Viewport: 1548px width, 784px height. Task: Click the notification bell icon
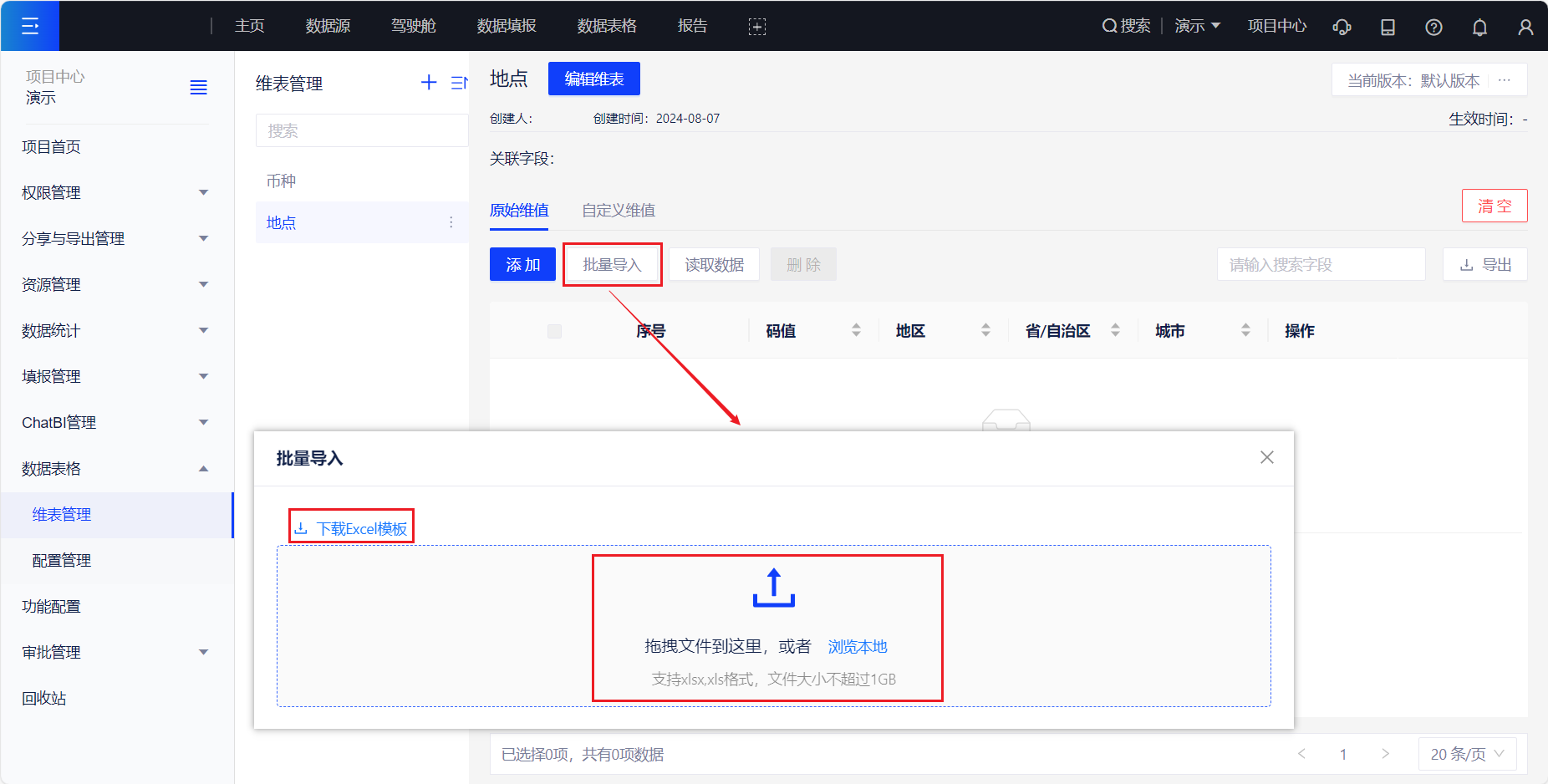tap(1479, 27)
